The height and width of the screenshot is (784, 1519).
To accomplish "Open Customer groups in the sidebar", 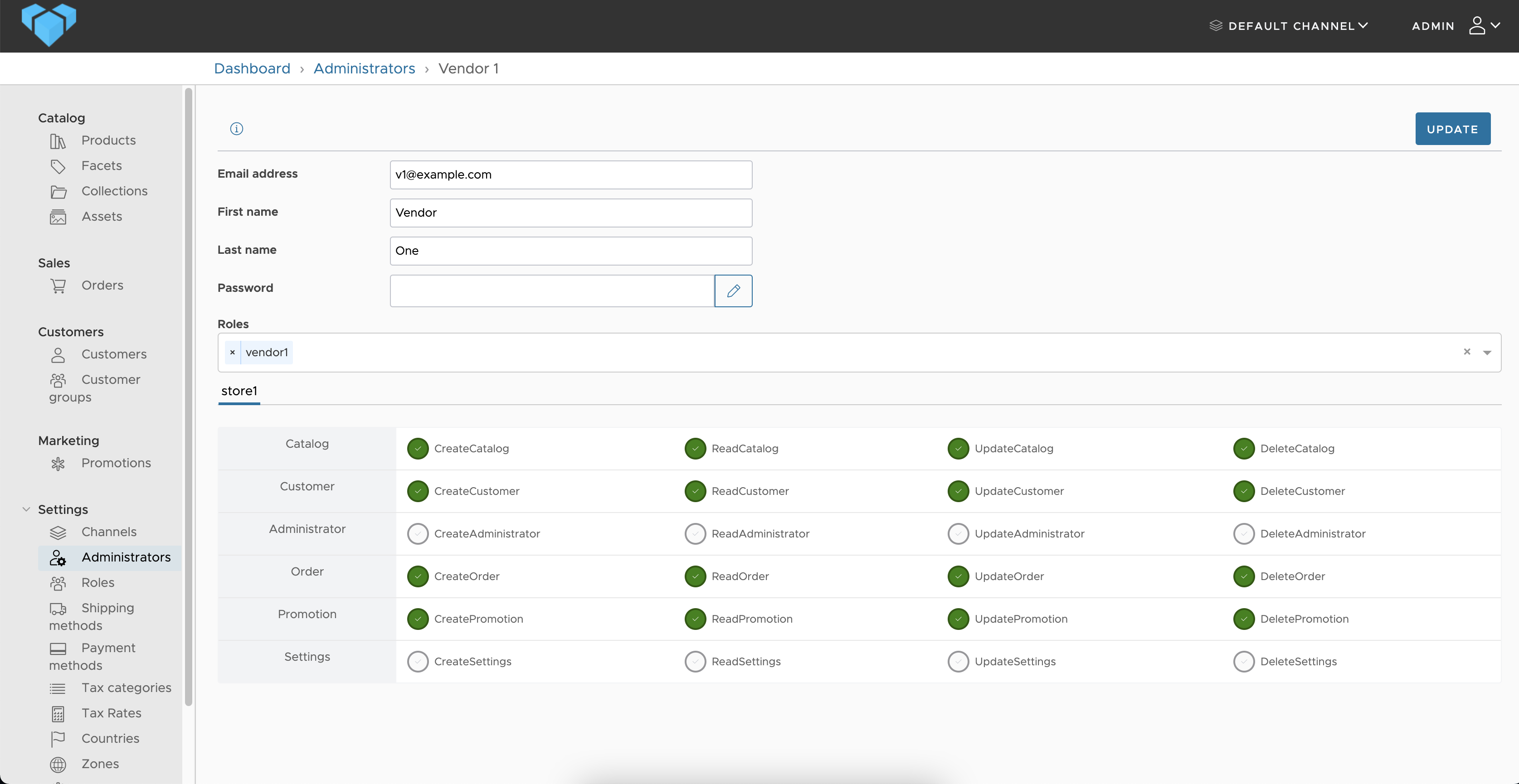I will tap(94, 388).
